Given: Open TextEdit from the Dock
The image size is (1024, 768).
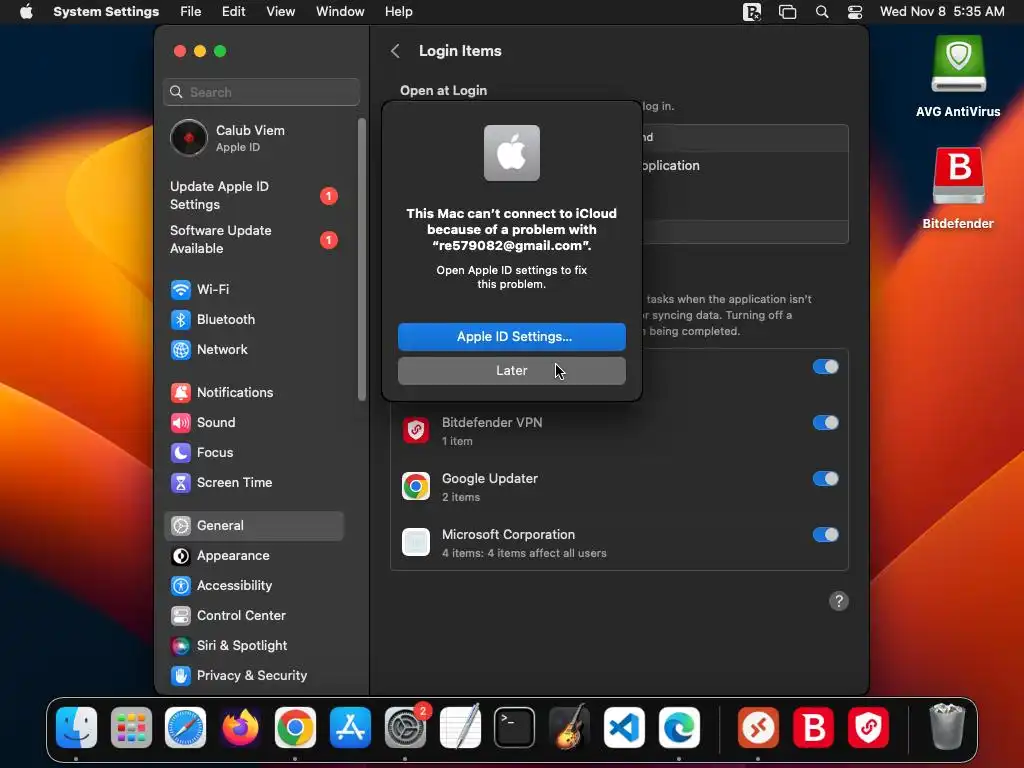Looking at the screenshot, I should (x=460, y=727).
